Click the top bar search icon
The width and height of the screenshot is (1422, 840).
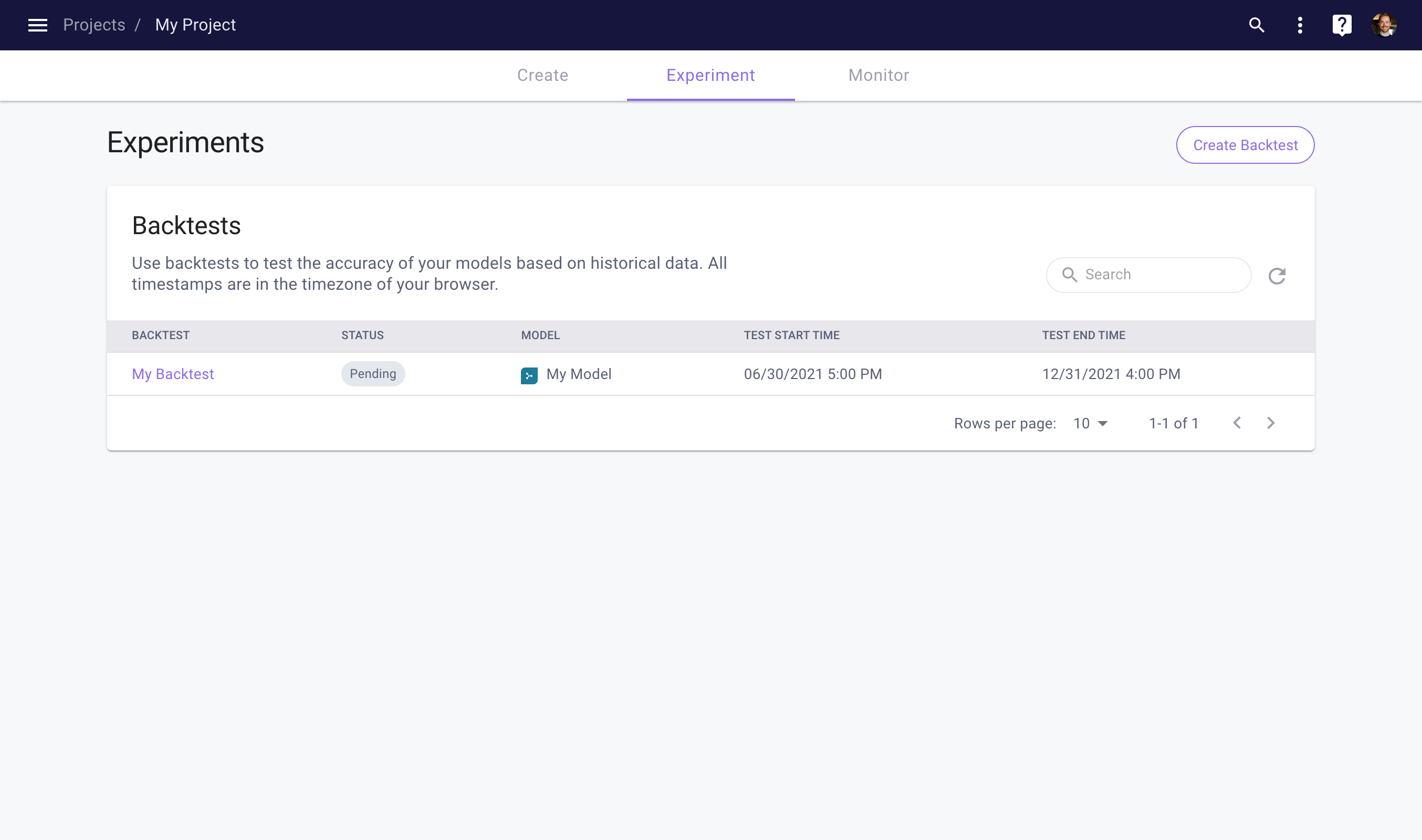tap(1256, 25)
